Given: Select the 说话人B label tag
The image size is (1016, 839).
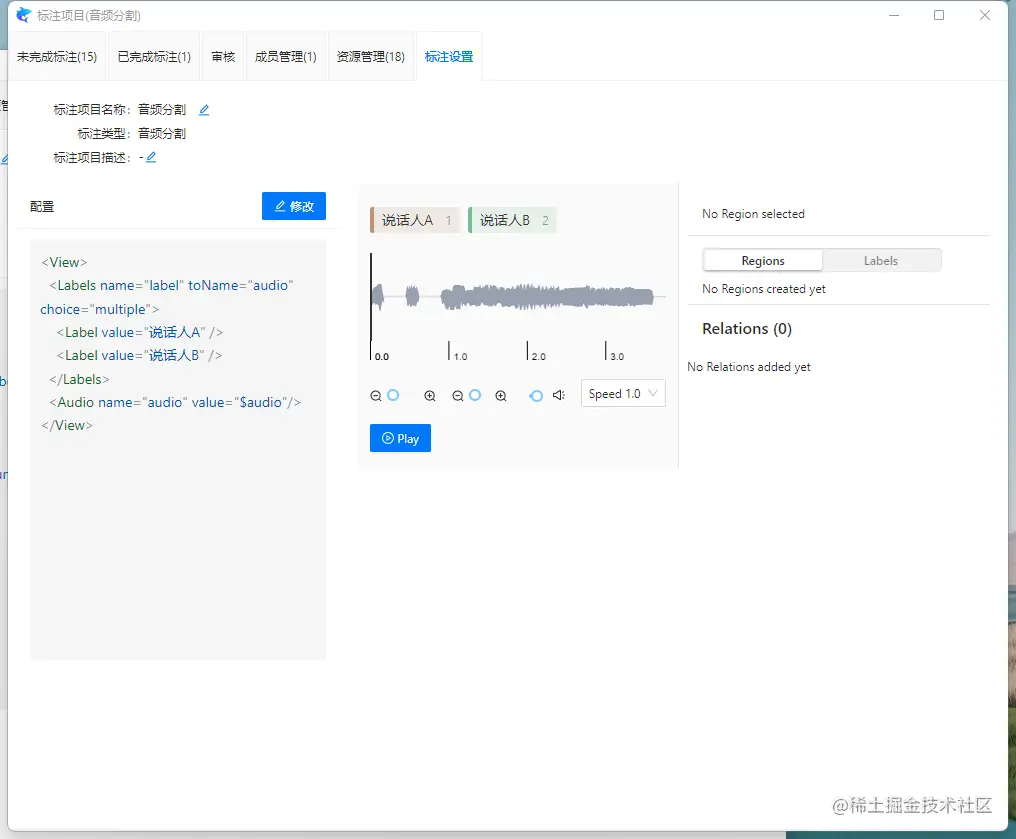Looking at the screenshot, I should point(512,220).
